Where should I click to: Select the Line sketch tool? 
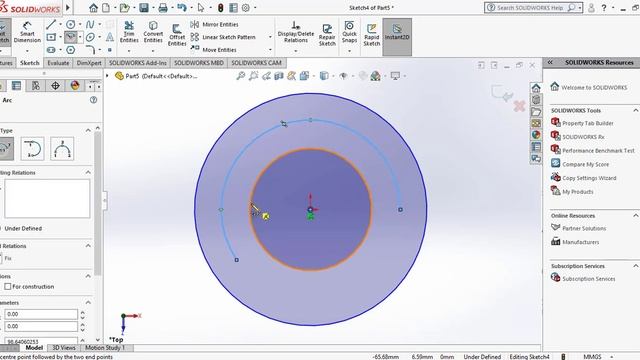(x=51, y=24)
